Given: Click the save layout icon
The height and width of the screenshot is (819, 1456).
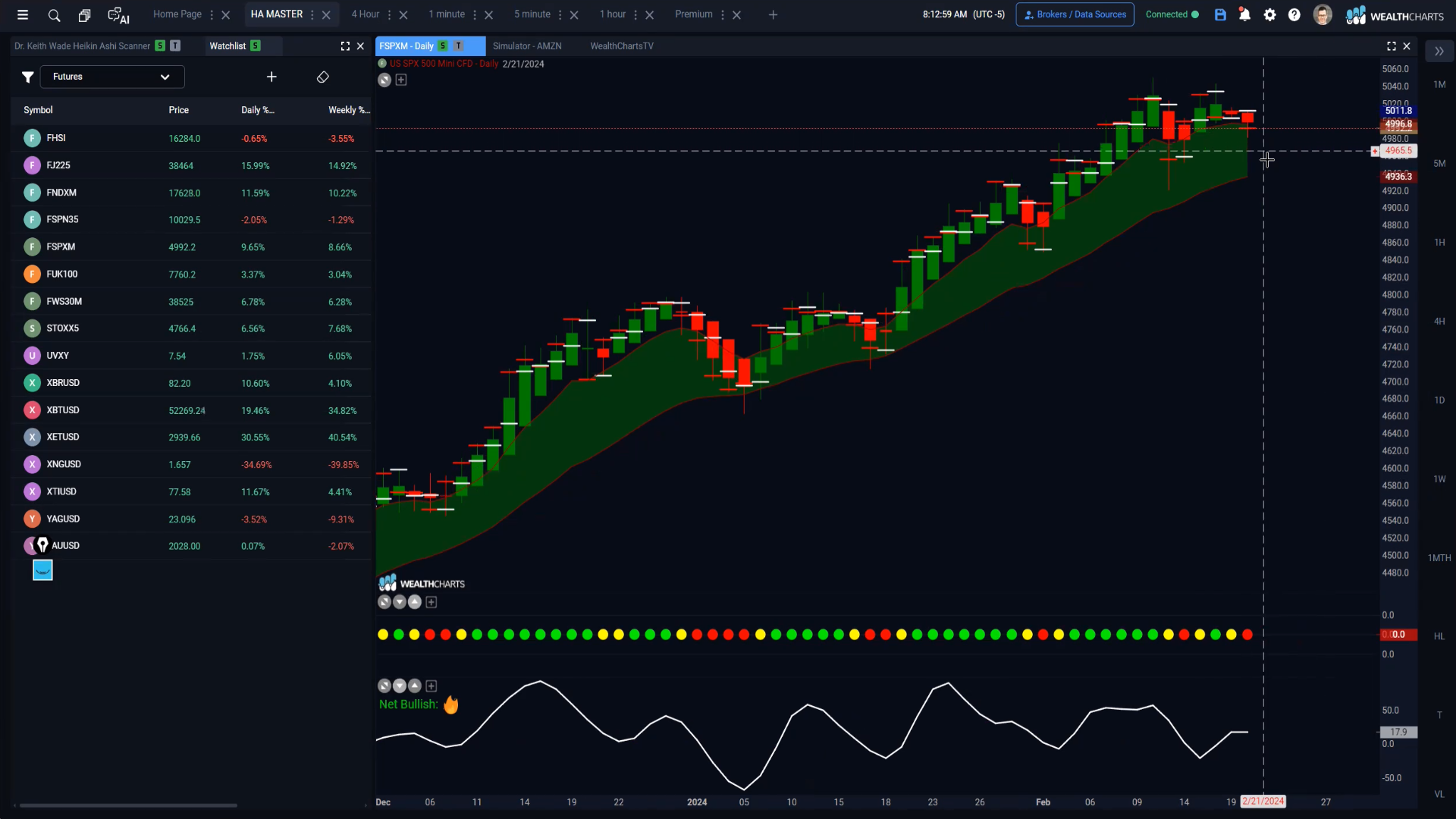Looking at the screenshot, I should [x=1220, y=14].
